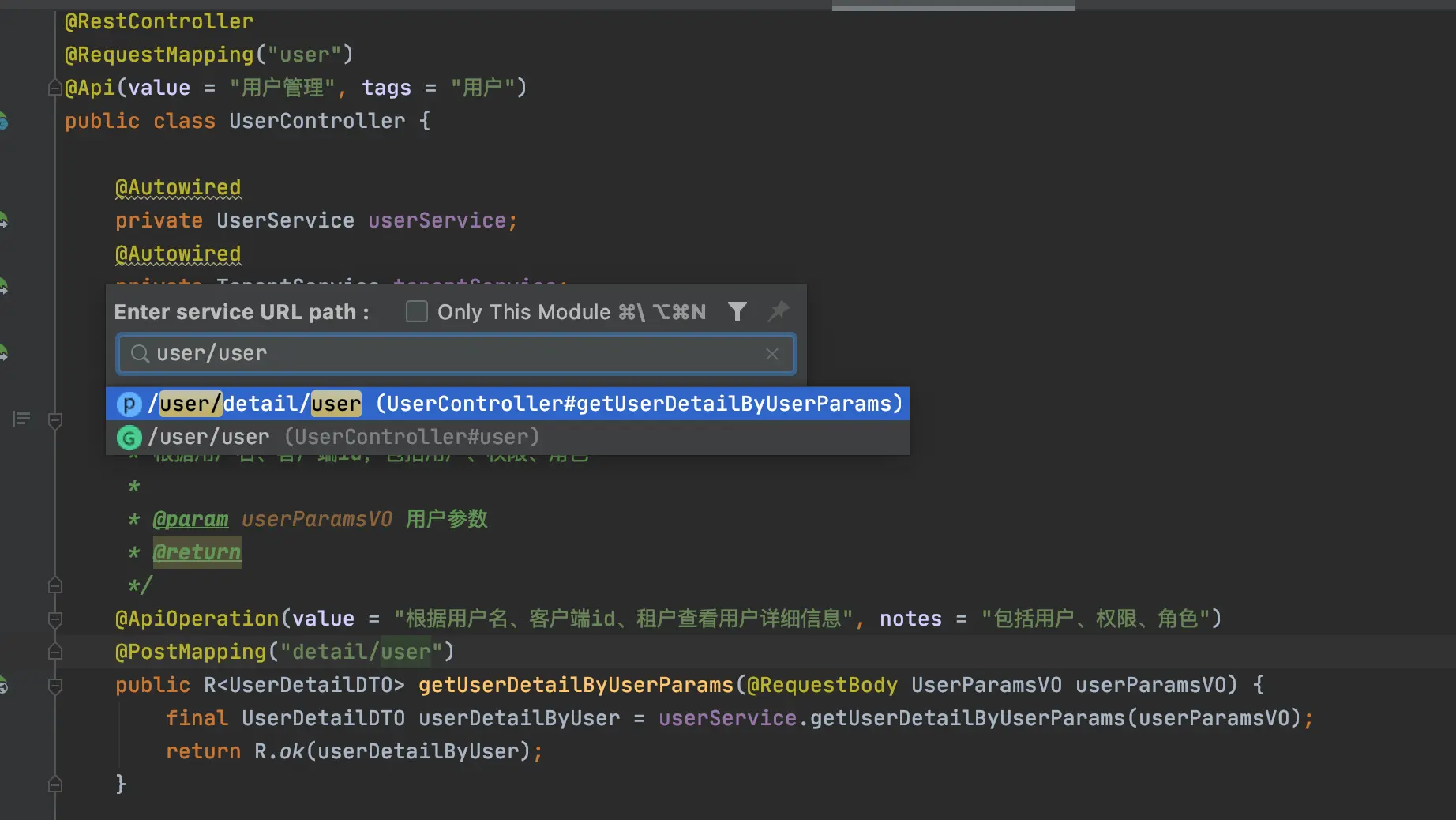Open Spring bean gutter icon beside UserController class

coord(3,121)
